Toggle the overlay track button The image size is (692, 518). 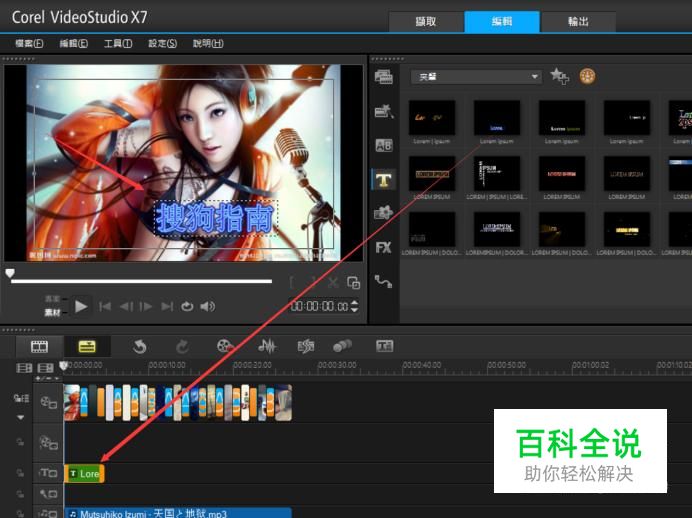pyautogui.click(x=49, y=443)
